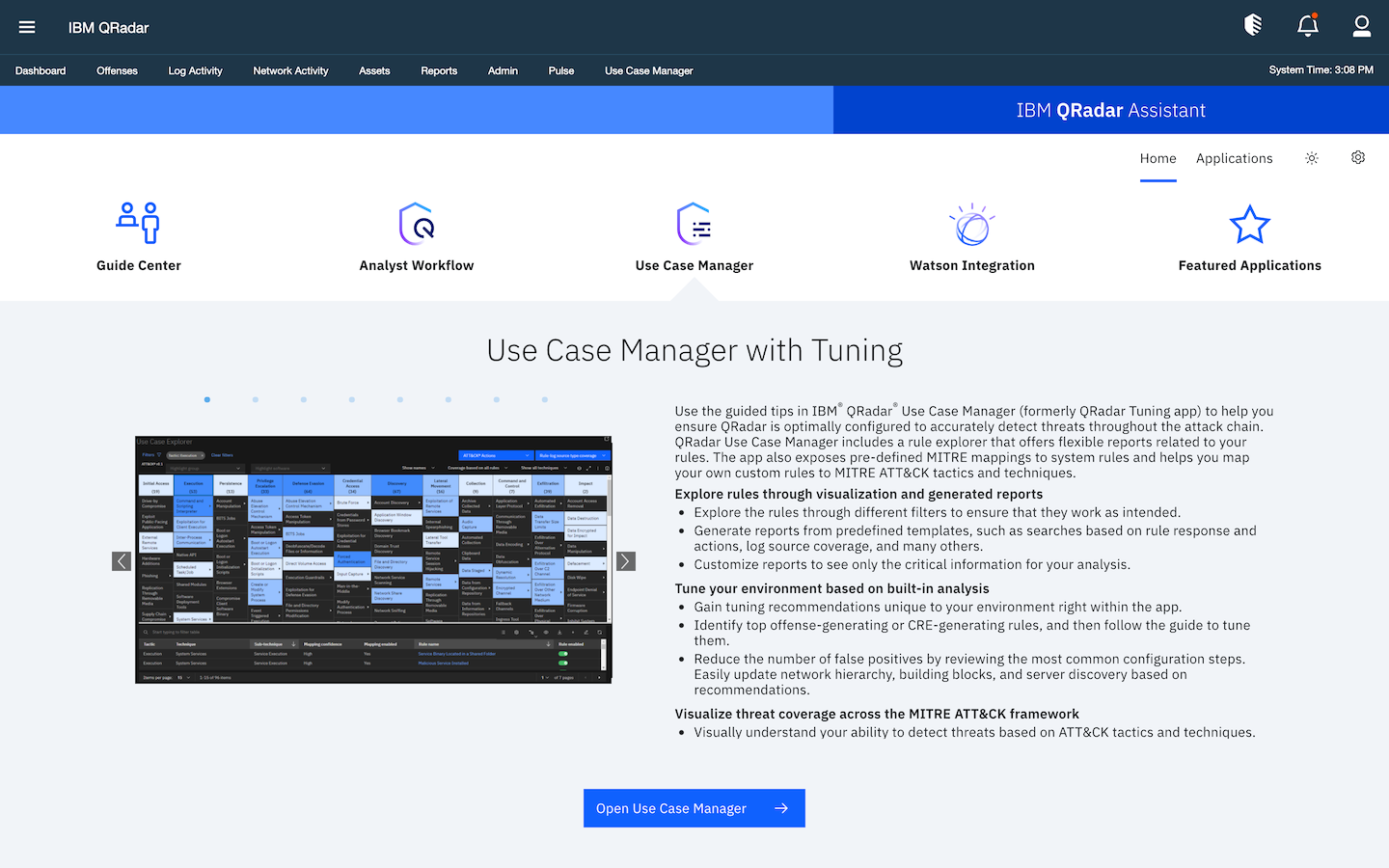Open the hamburger navigation menu
The height and width of the screenshot is (868, 1389).
coord(27,27)
